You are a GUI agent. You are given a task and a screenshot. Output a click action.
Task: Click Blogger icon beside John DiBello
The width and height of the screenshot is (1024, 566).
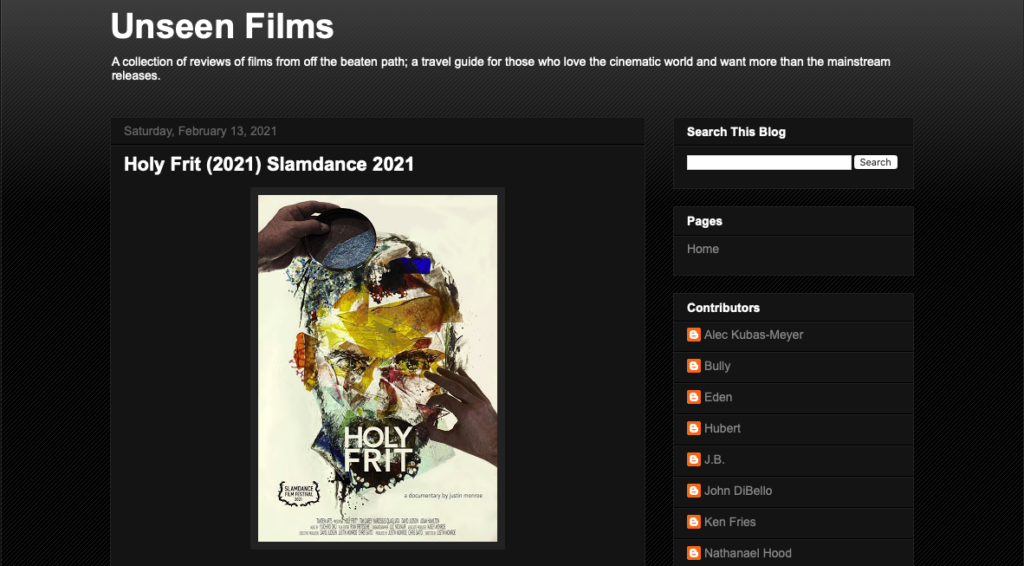tap(694, 491)
